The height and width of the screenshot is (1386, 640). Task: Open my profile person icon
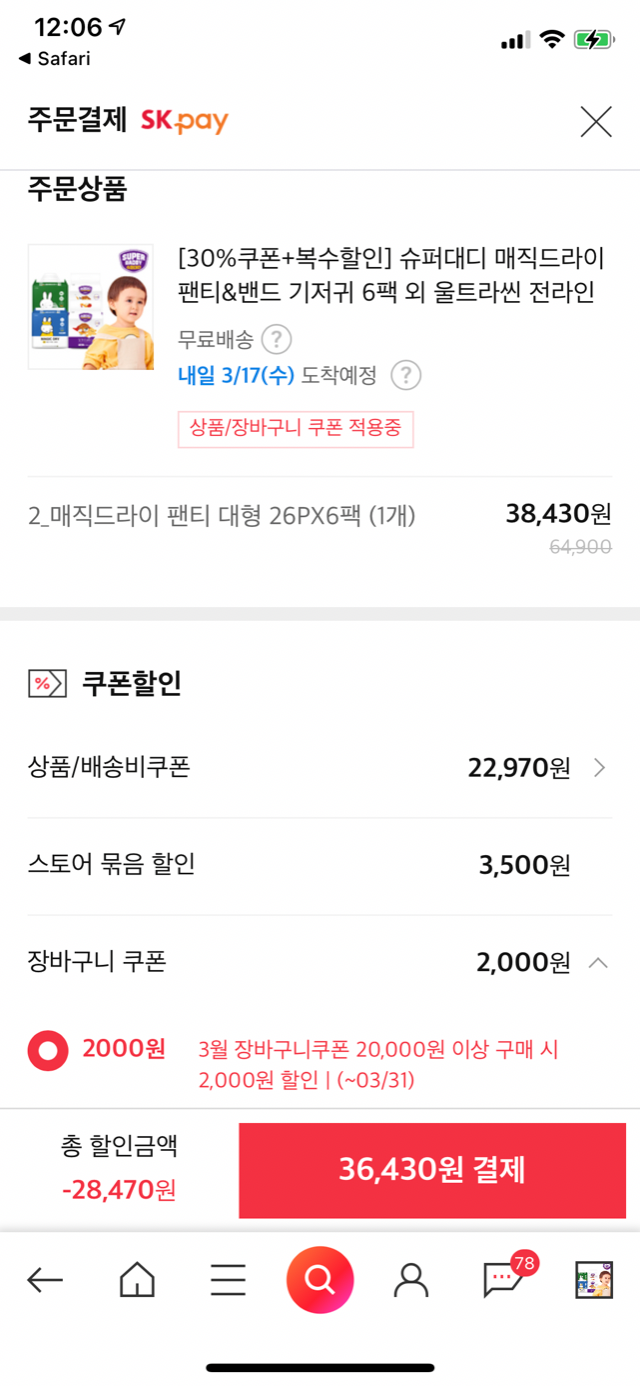[411, 1279]
